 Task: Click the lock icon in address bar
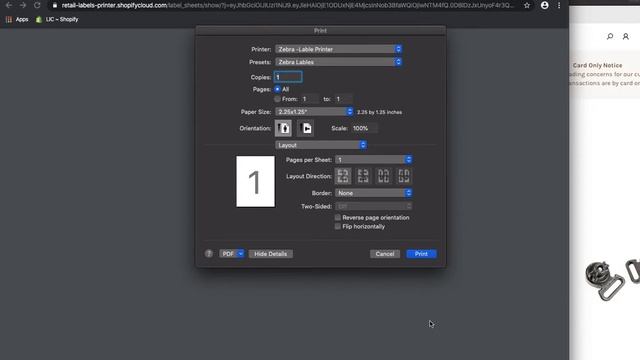pos(55,5)
